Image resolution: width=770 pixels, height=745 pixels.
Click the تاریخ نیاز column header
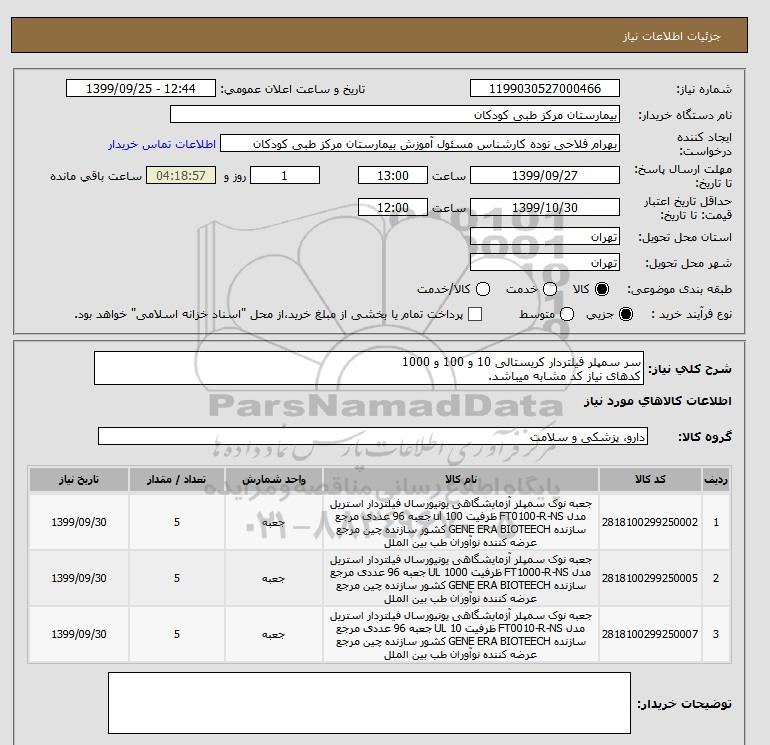[x=79, y=479]
